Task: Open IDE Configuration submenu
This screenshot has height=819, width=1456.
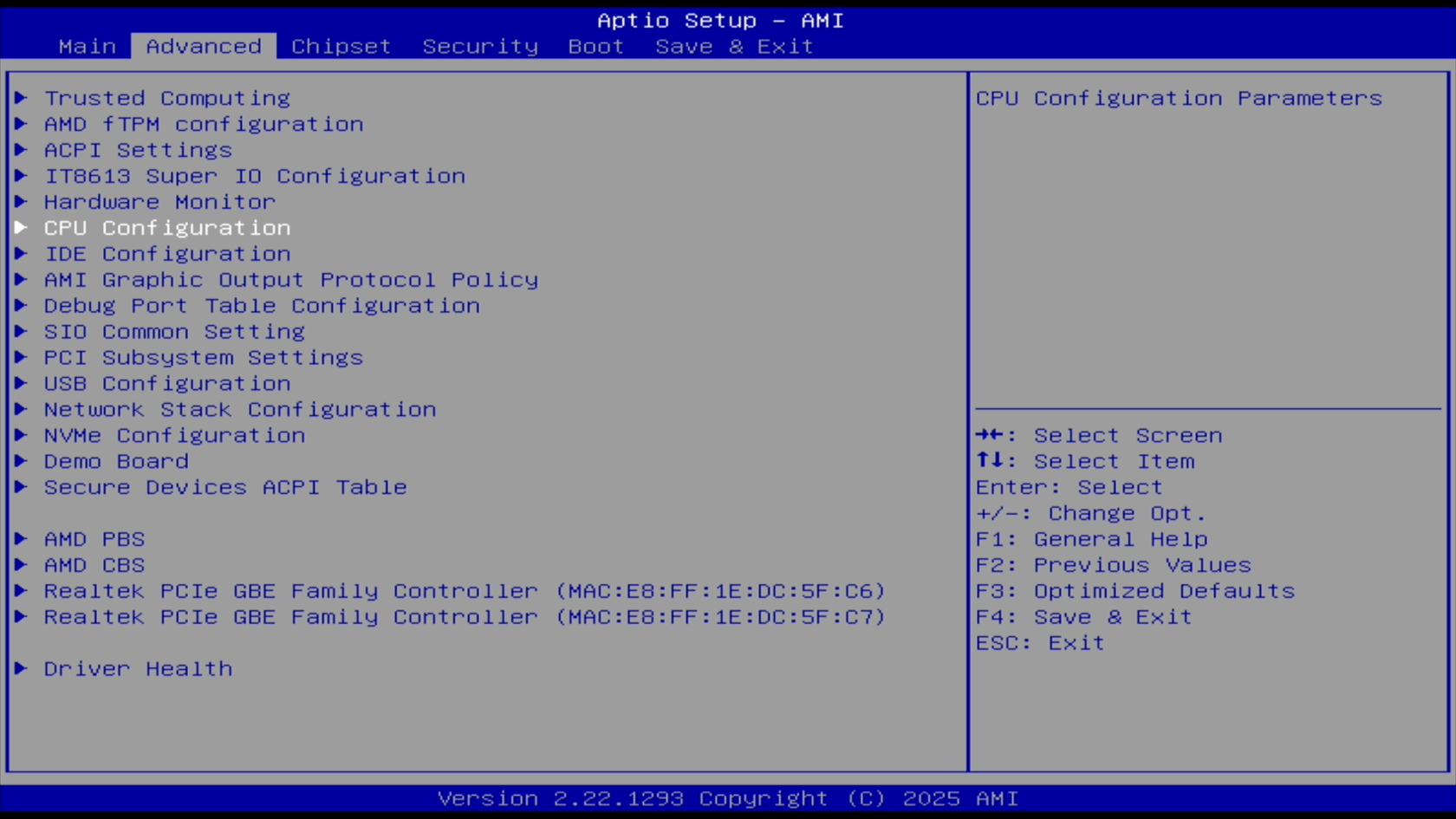Action: 167,254
